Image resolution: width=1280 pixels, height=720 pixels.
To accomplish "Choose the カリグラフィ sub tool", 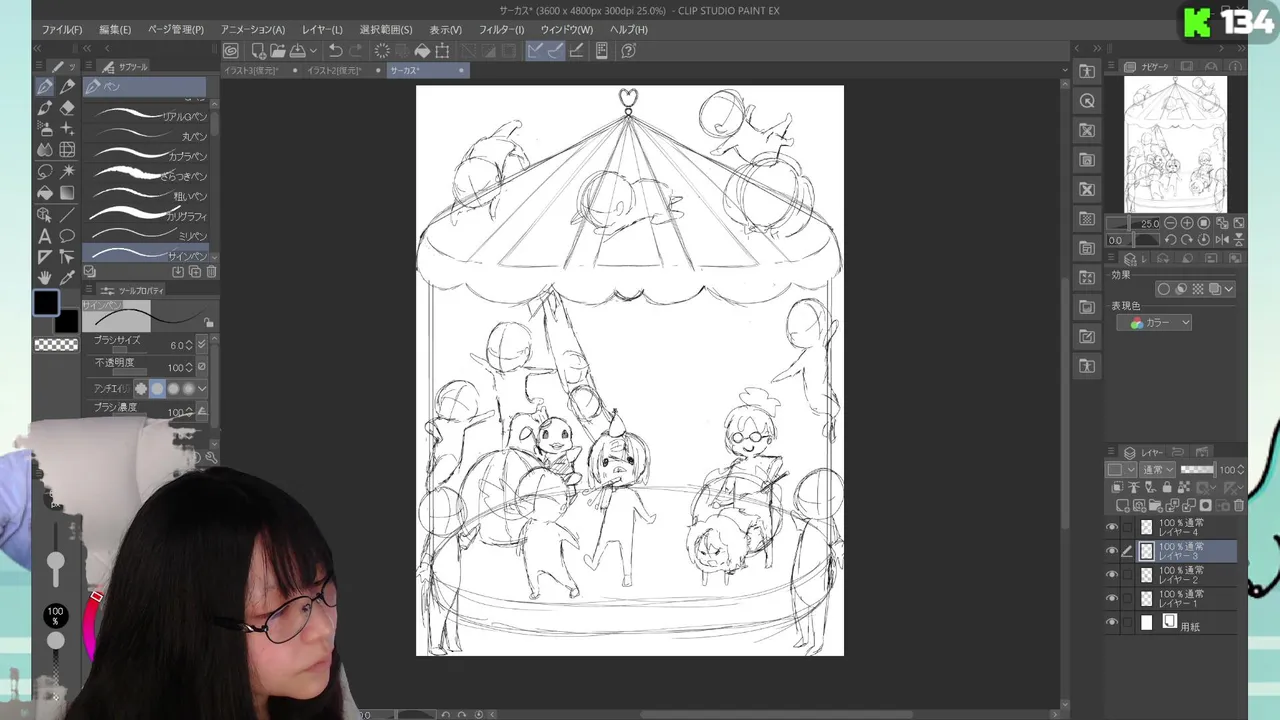I will pyautogui.click(x=146, y=216).
